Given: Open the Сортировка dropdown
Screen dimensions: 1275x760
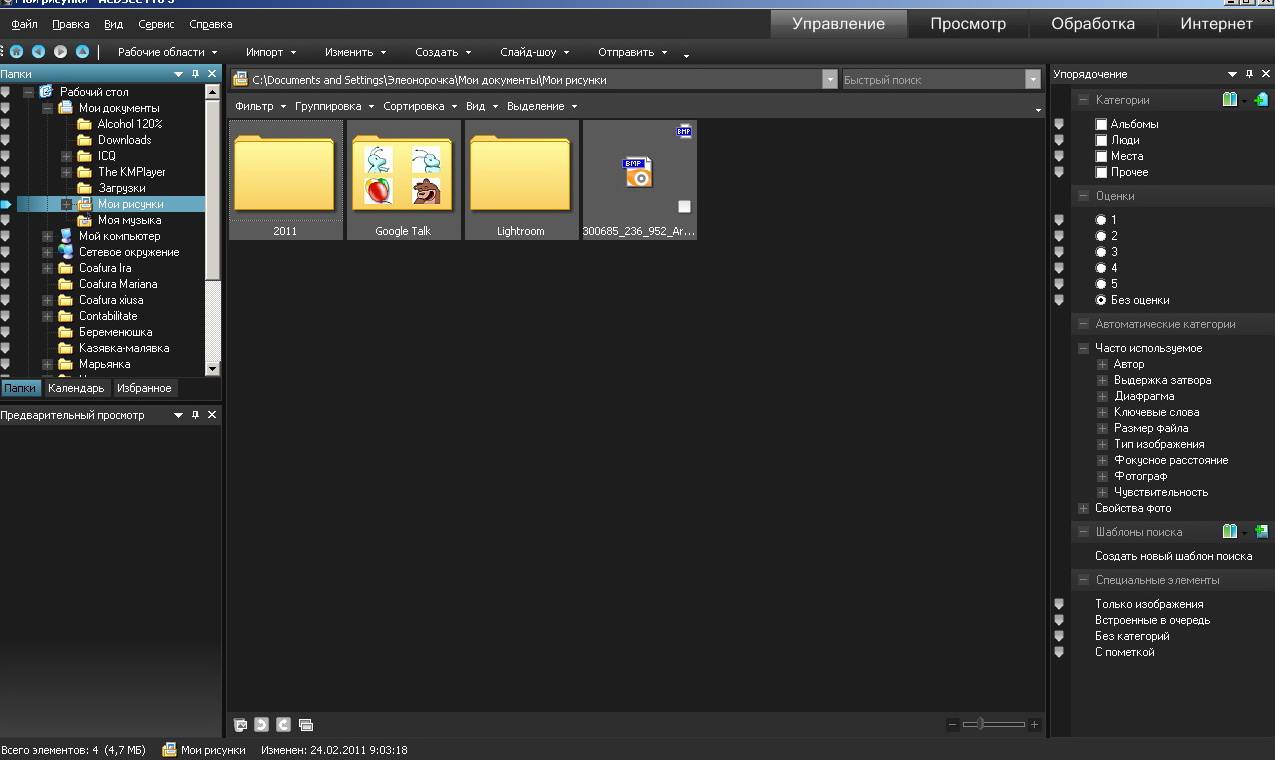Looking at the screenshot, I should [420, 106].
